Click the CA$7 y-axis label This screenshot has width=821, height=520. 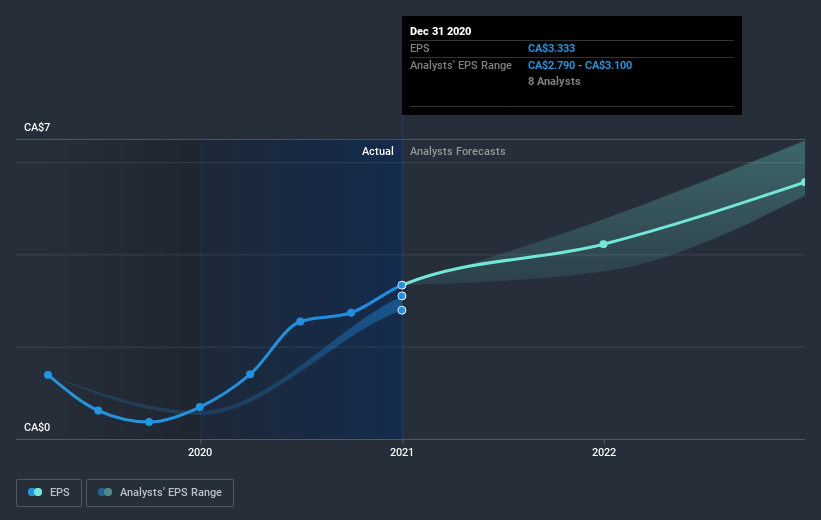[x=37, y=127]
